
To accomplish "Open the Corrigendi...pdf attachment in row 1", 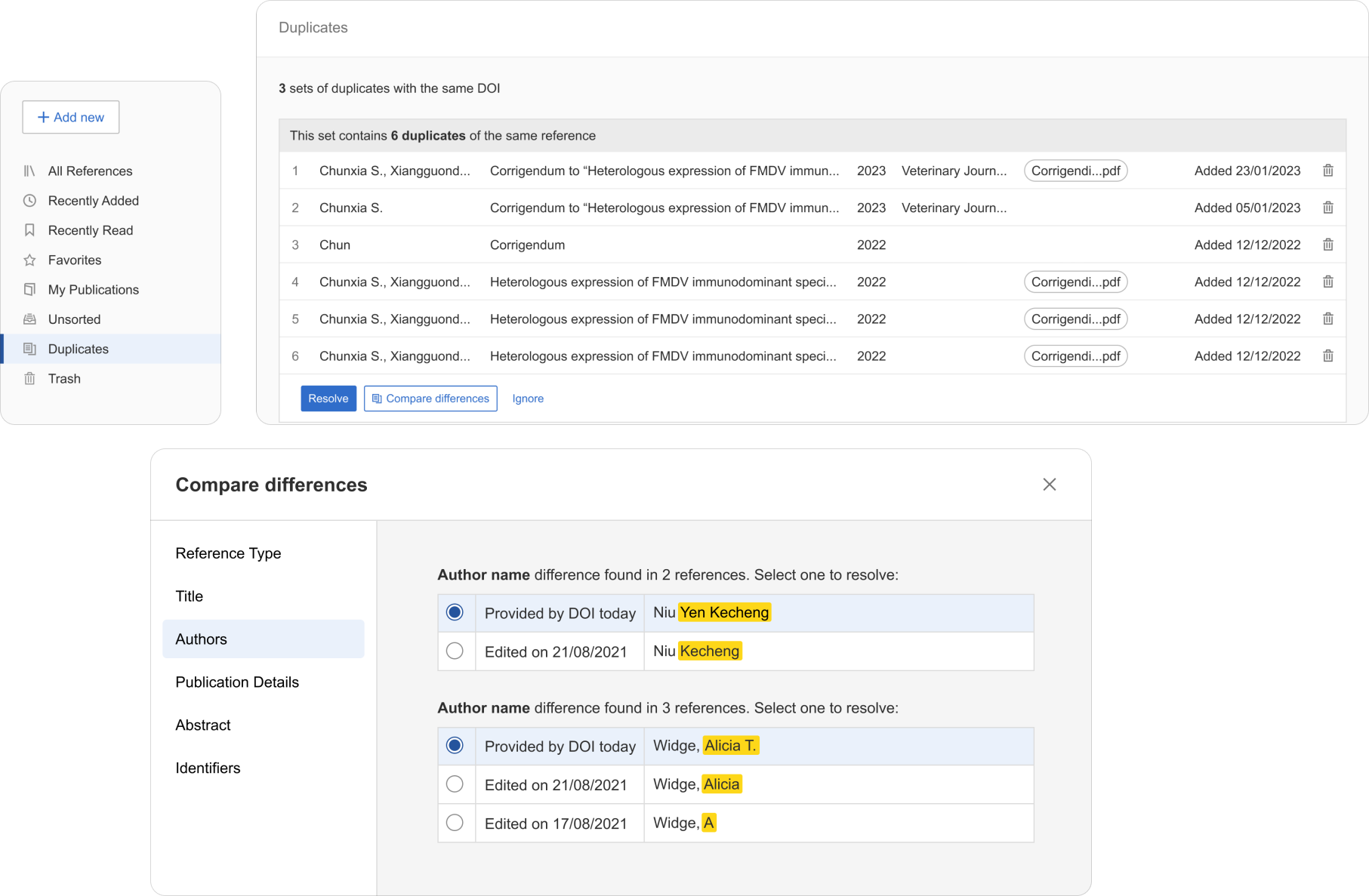I will [x=1075, y=171].
